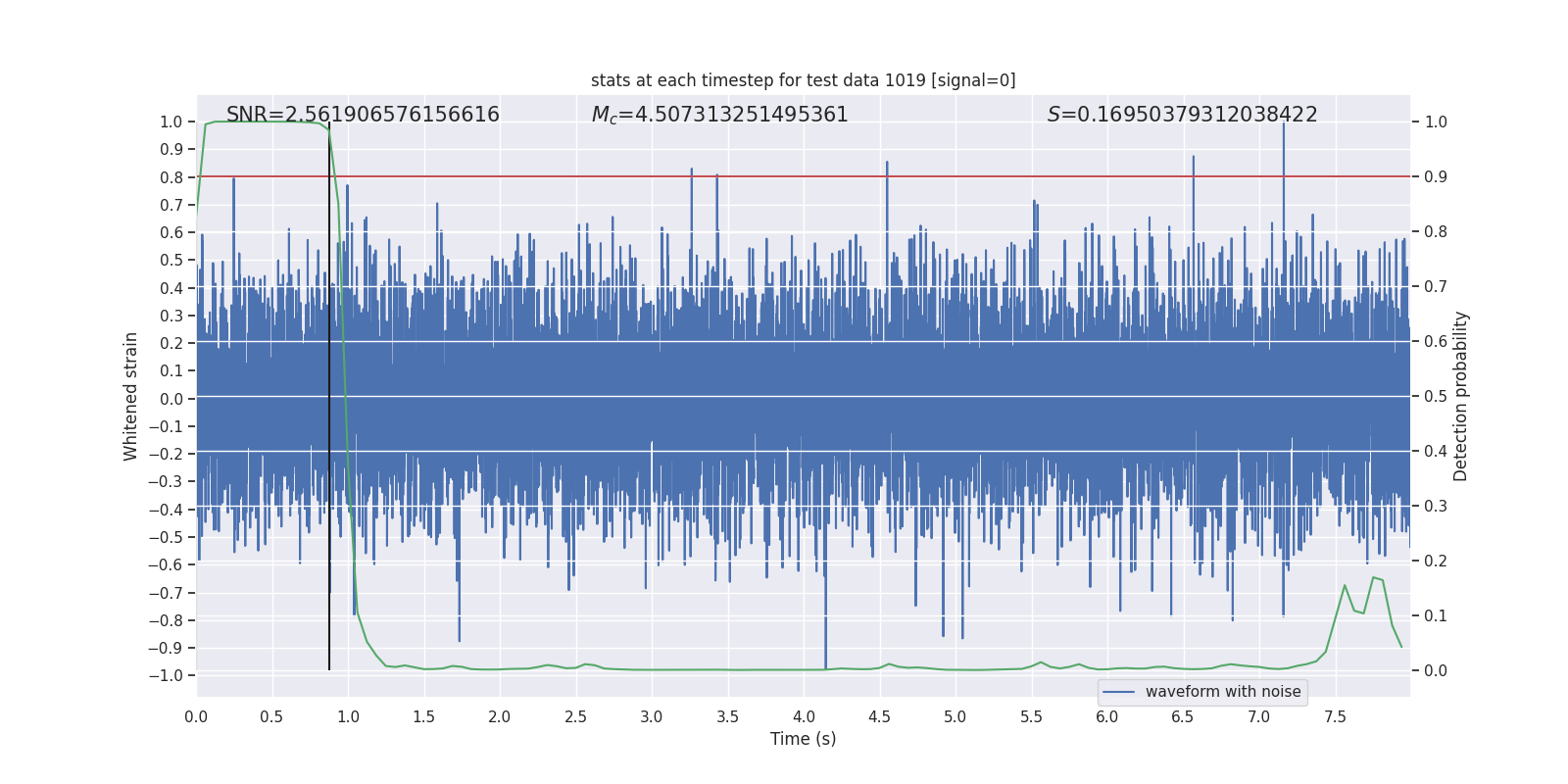The width and height of the screenshot is (1568, 784).
Task: Click the right axis tick label 0.5
Action: point(1435,397)
